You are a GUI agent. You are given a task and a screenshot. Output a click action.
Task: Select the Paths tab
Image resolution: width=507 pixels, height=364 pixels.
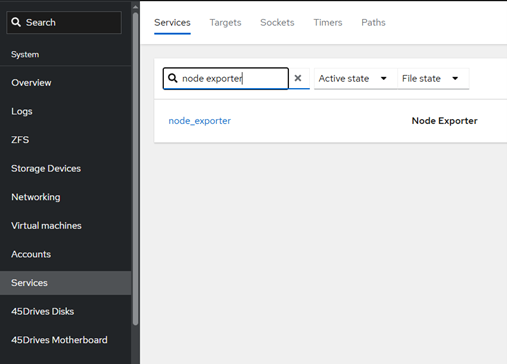373,23
